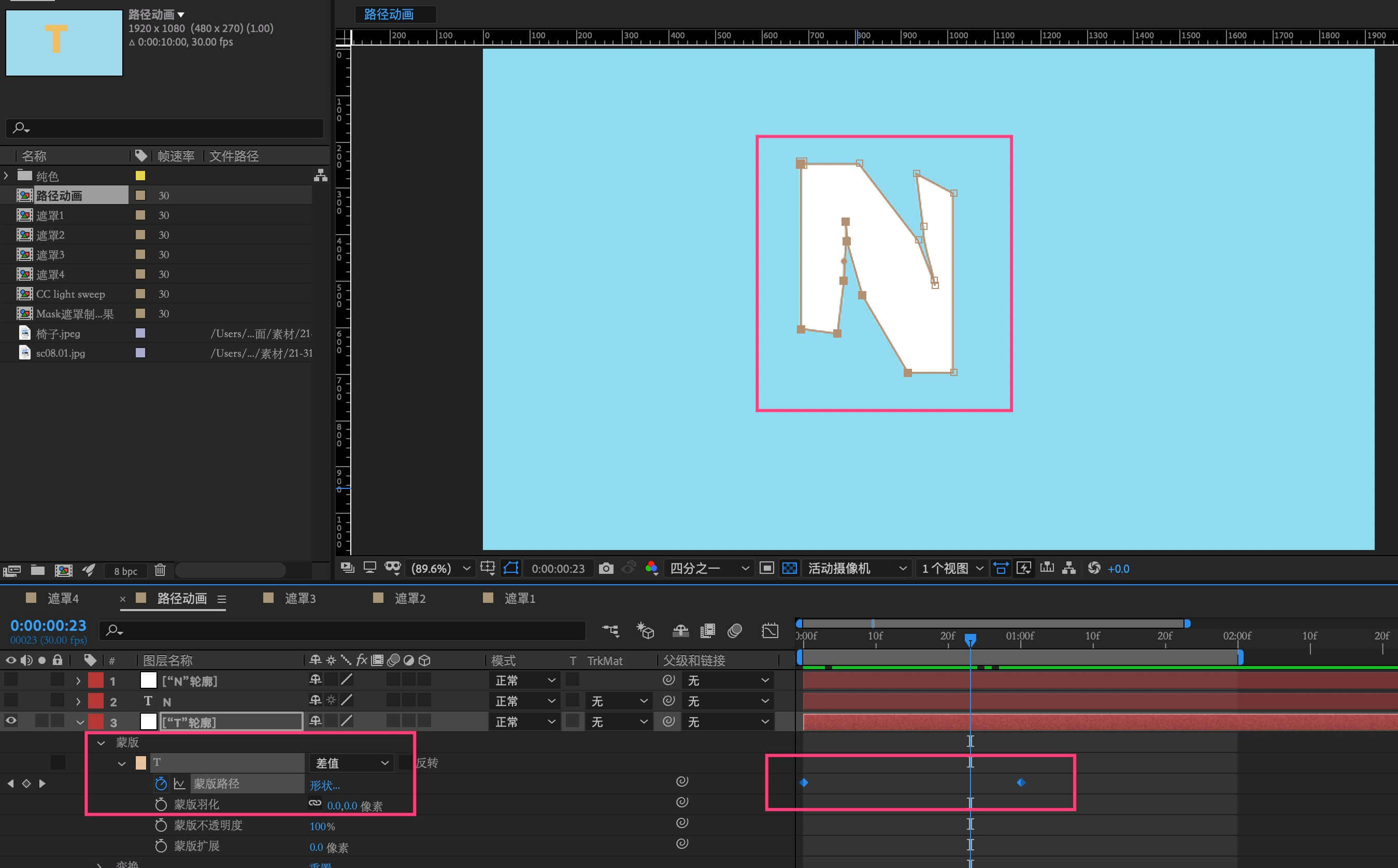Toggle the stopwatch for 蒙版羽化
1398x868 pixels.
point(161,805)
